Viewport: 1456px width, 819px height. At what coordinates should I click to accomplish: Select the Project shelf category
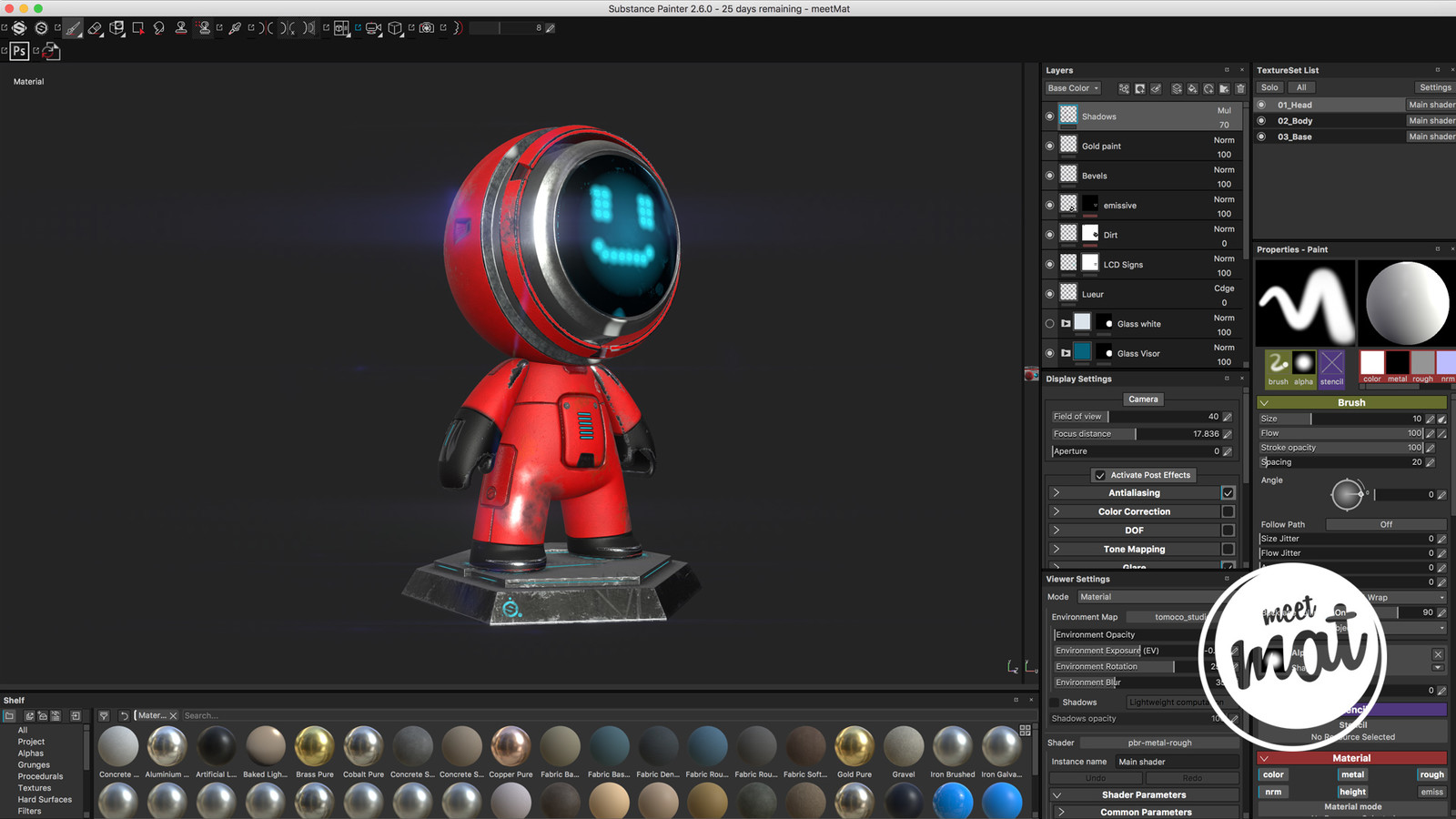(31, 742)
